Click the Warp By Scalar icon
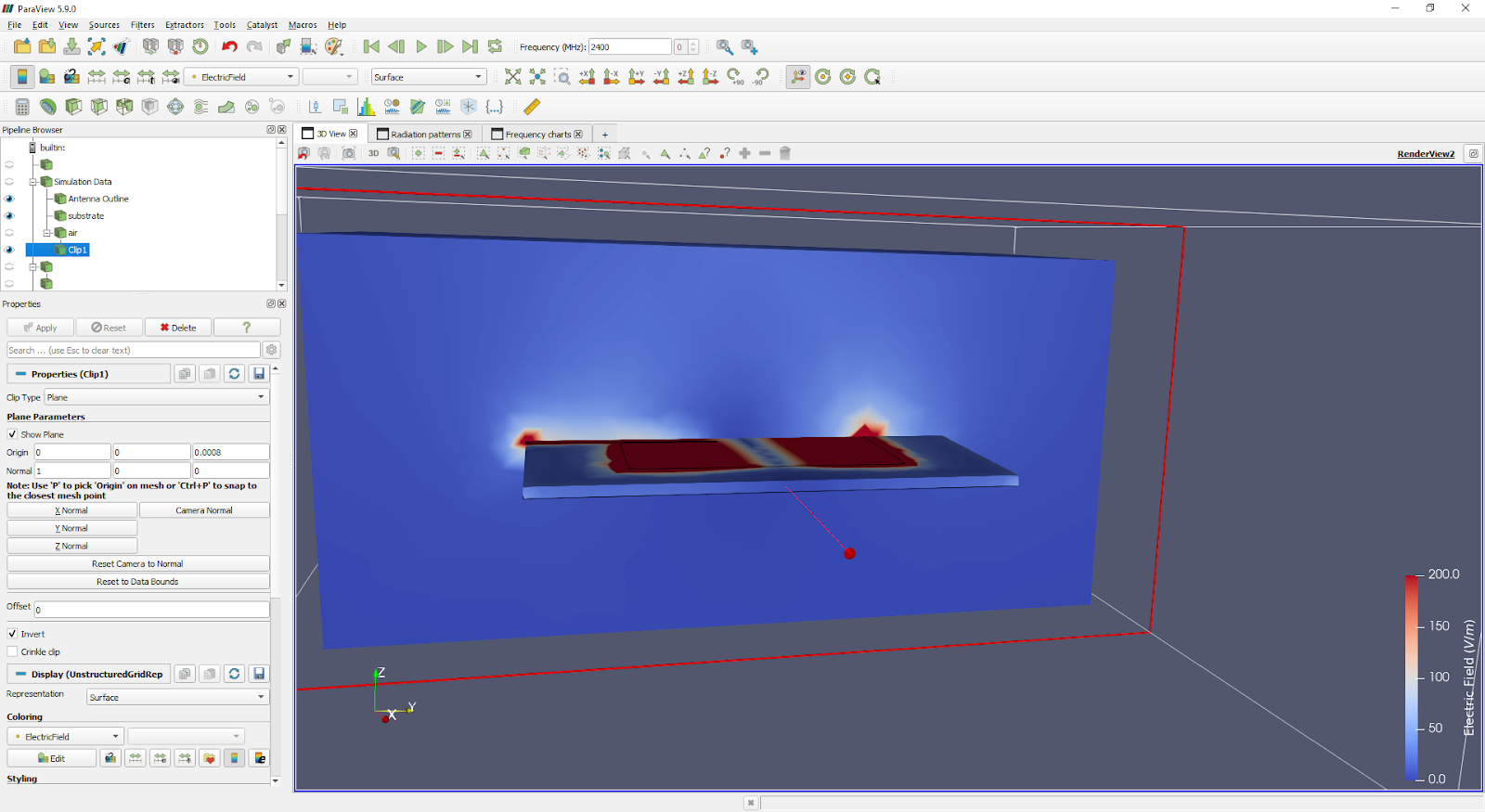 click(x=226, y=107)
